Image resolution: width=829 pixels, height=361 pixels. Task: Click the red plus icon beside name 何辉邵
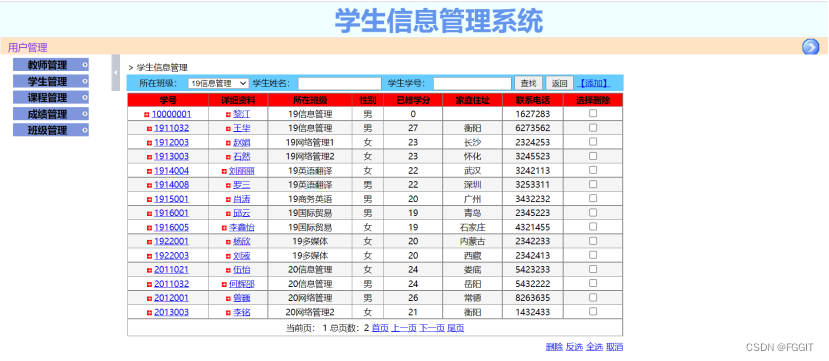(224, 284)
